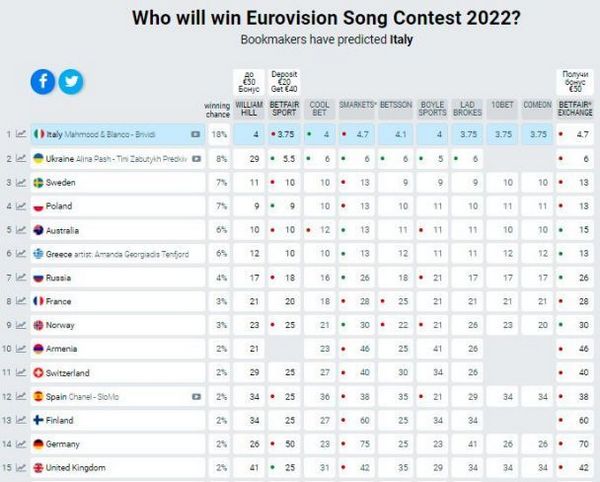Open the trend chart icon for Sweden
The width and height of the screenshot is (600, 482).
(x=20, y=182)
